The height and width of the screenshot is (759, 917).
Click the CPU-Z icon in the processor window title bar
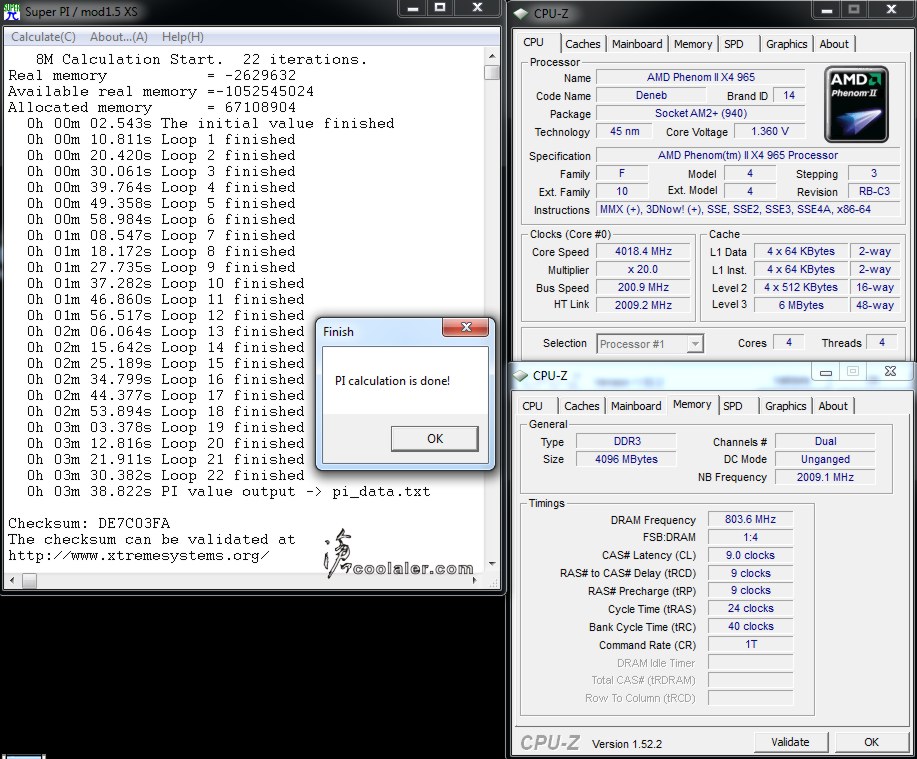pyautogui.click(x=521, y=13)
